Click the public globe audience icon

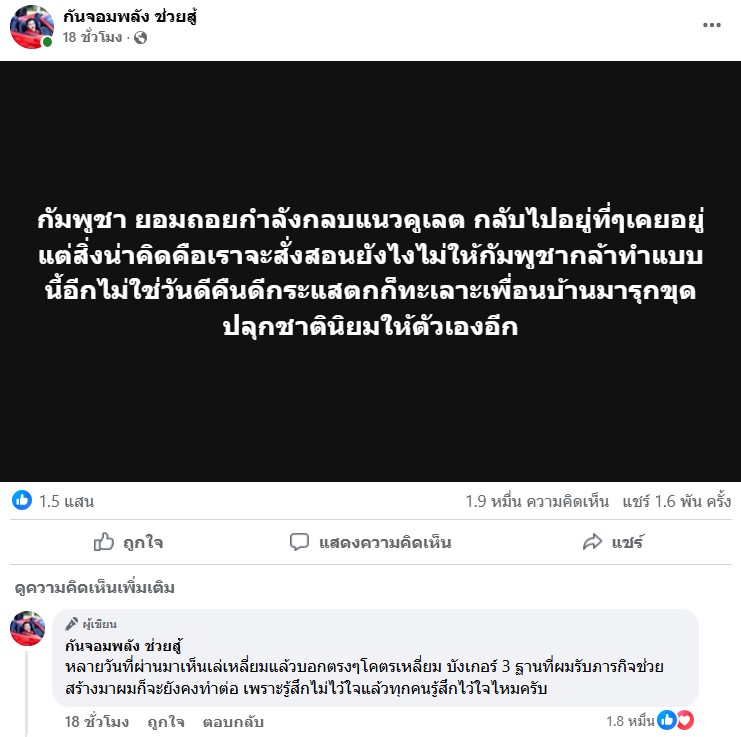(x=140, y=37)
